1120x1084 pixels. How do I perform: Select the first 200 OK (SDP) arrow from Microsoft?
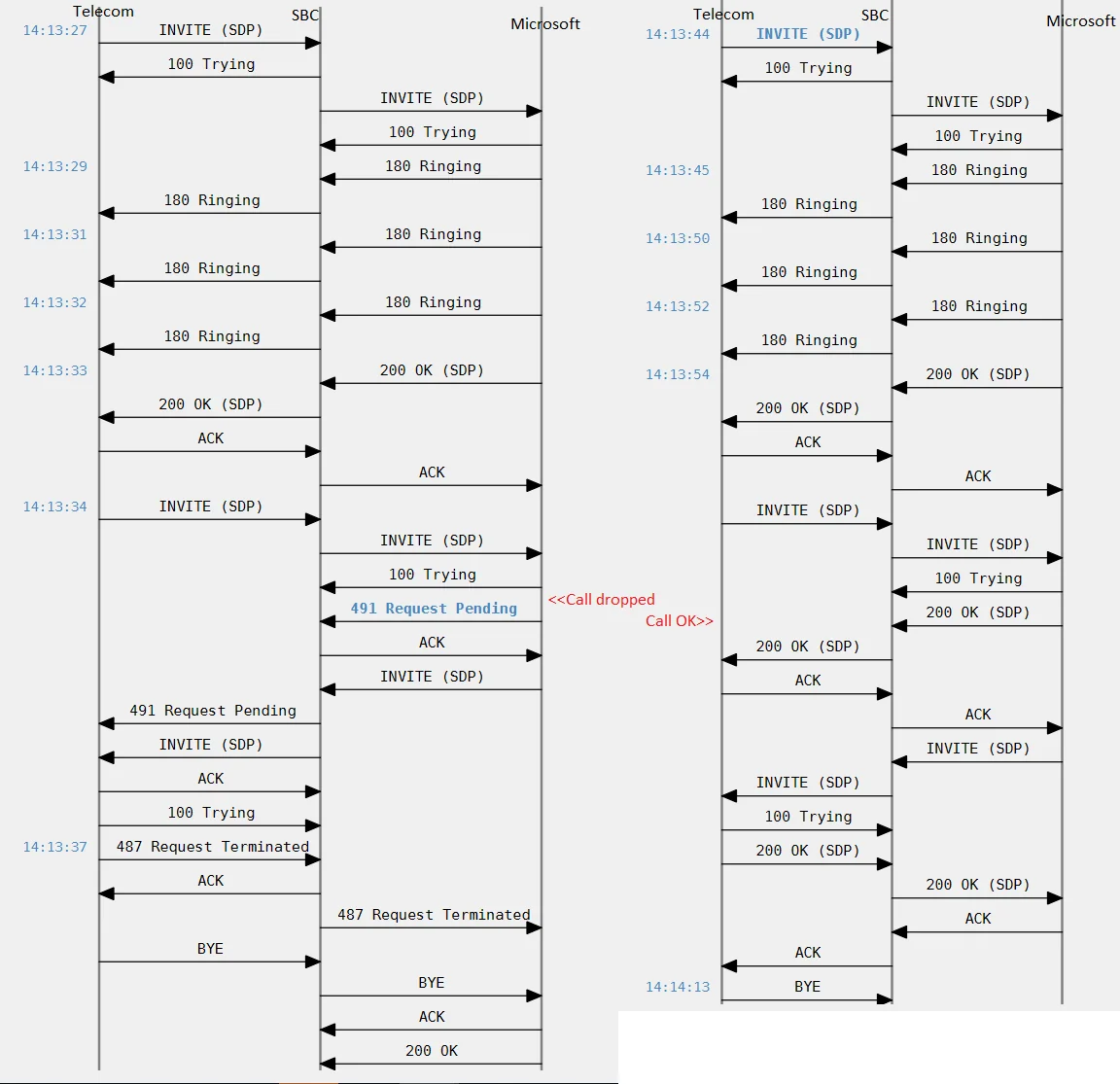coord(432,370)
